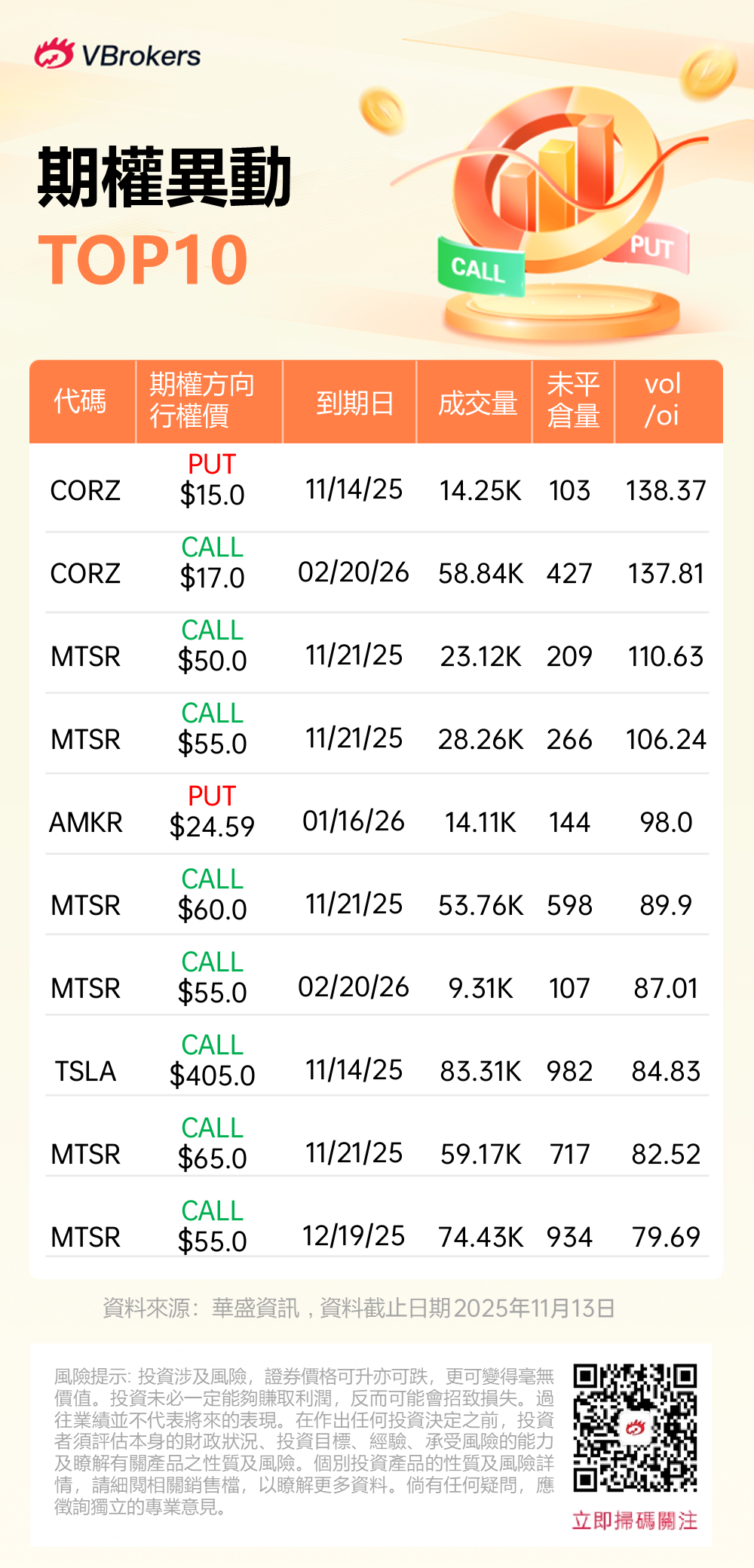
Task: Select the 到期日 column header
Action: [x=354, y=403]
